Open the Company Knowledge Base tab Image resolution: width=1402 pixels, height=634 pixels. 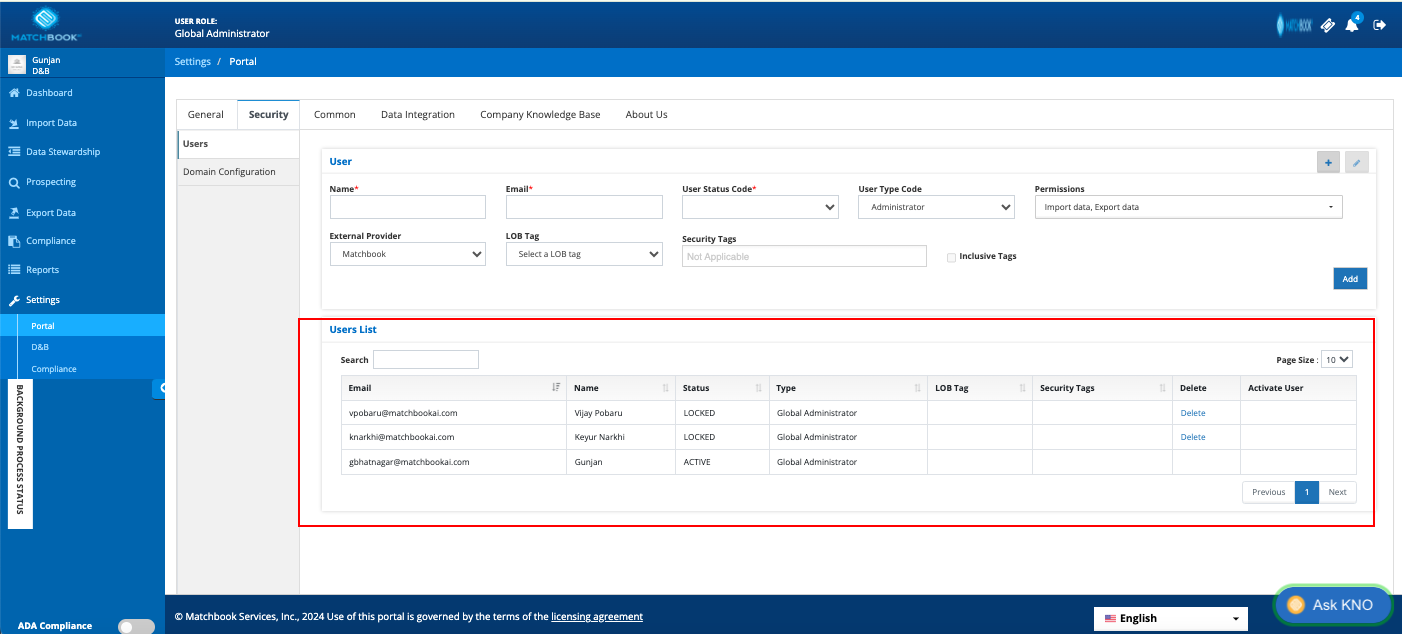click(x=540, y=115)
